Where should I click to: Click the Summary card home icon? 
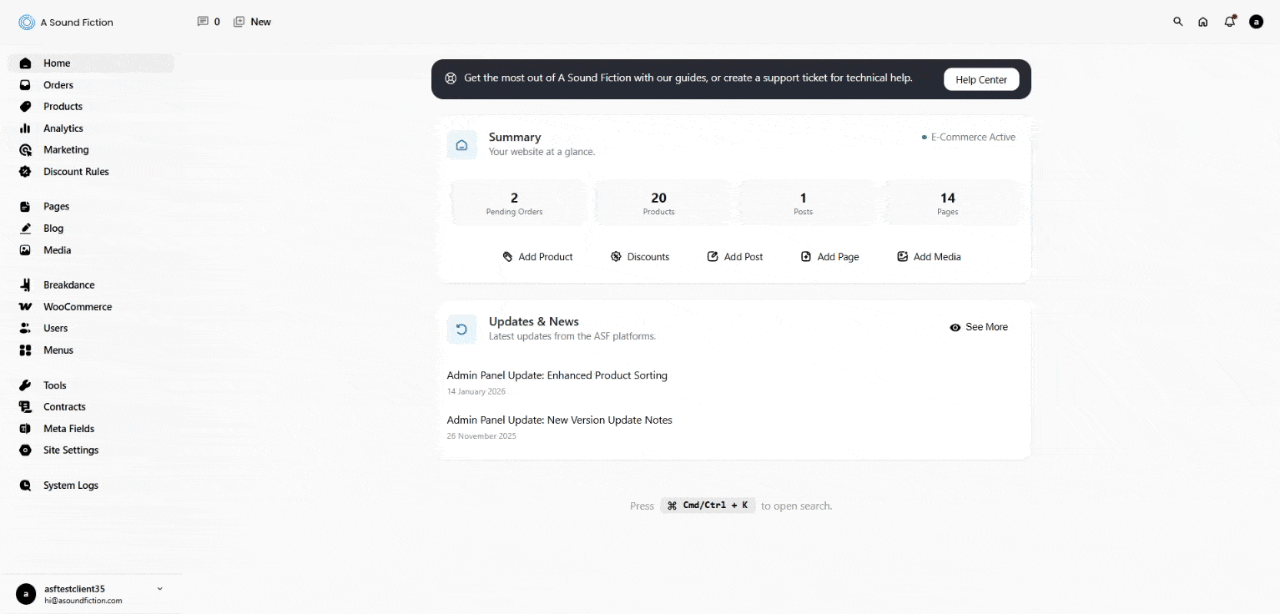point(462,145)
